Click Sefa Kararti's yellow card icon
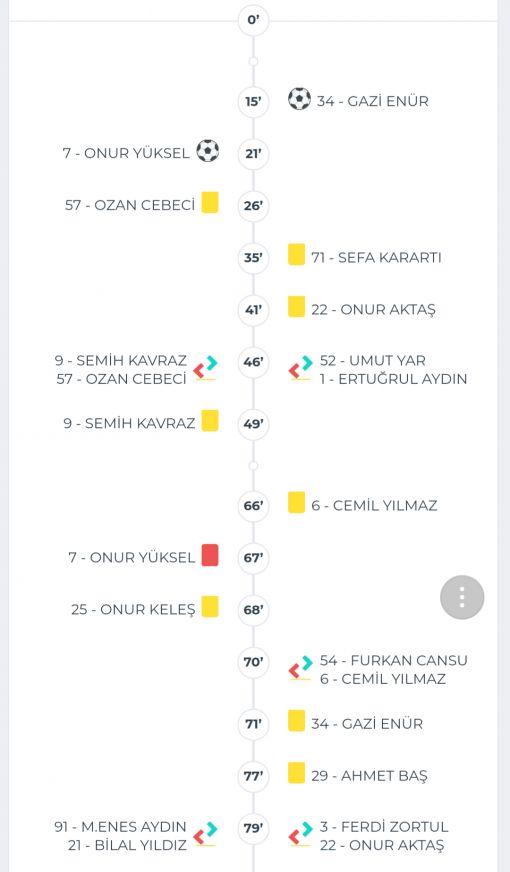The image size is (510, 872). pyautogui.click(x=296, y=255)
